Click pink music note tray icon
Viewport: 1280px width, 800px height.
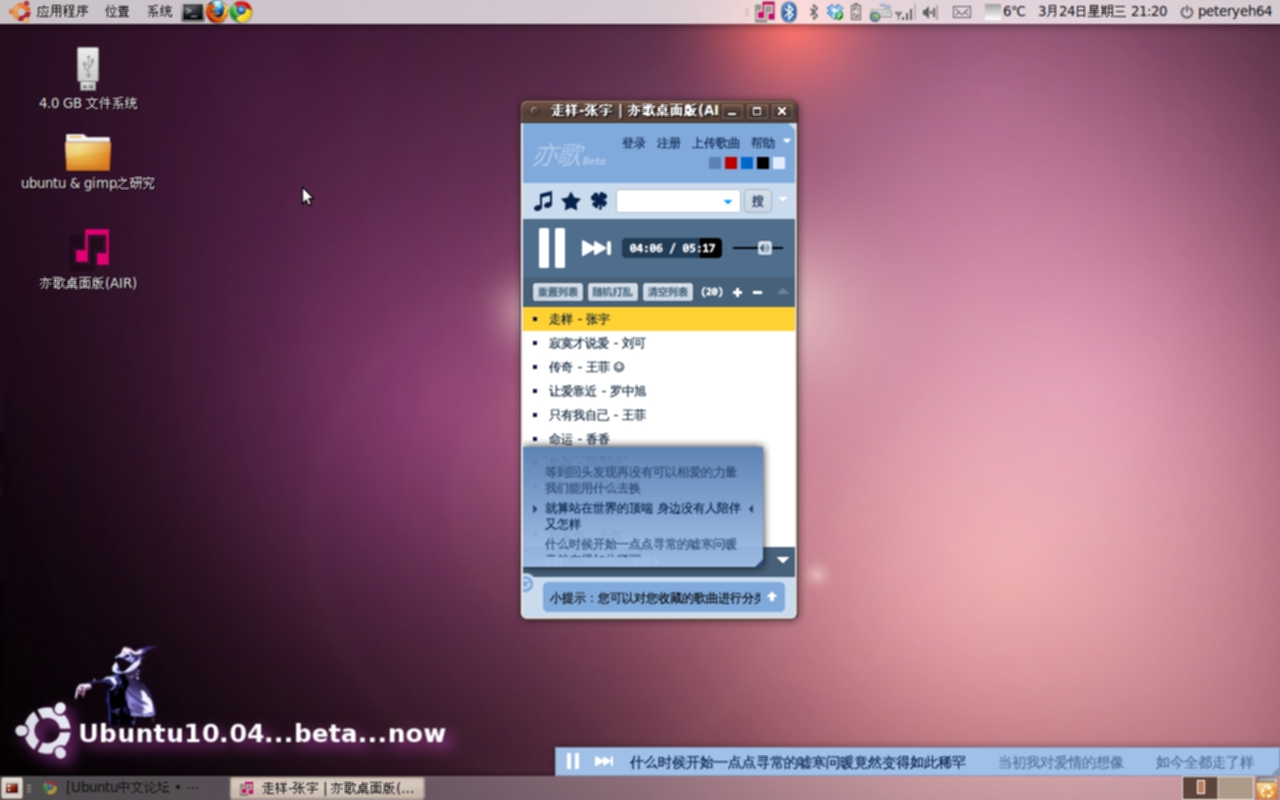765,12
